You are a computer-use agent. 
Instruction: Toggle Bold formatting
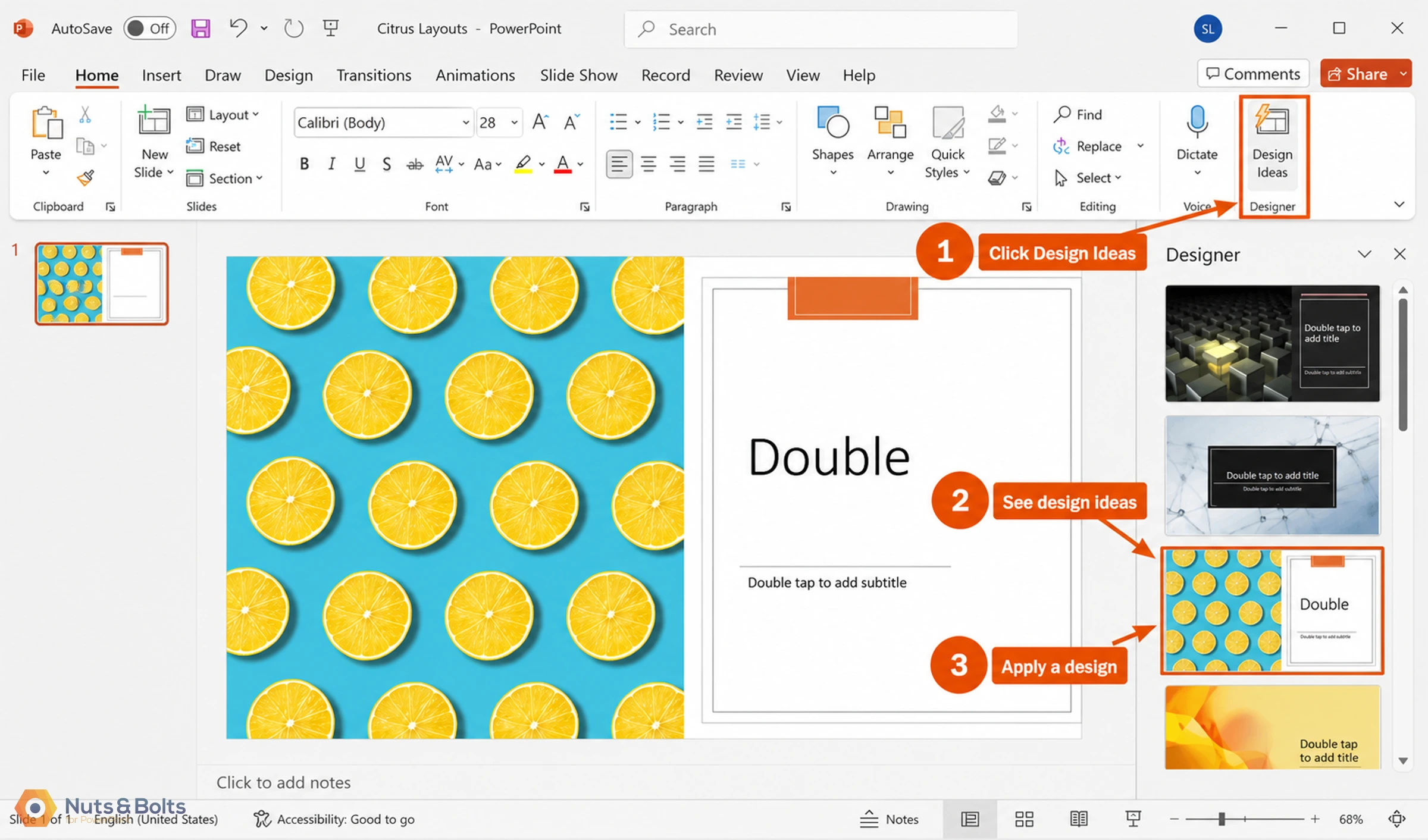(x=304, y=164)
